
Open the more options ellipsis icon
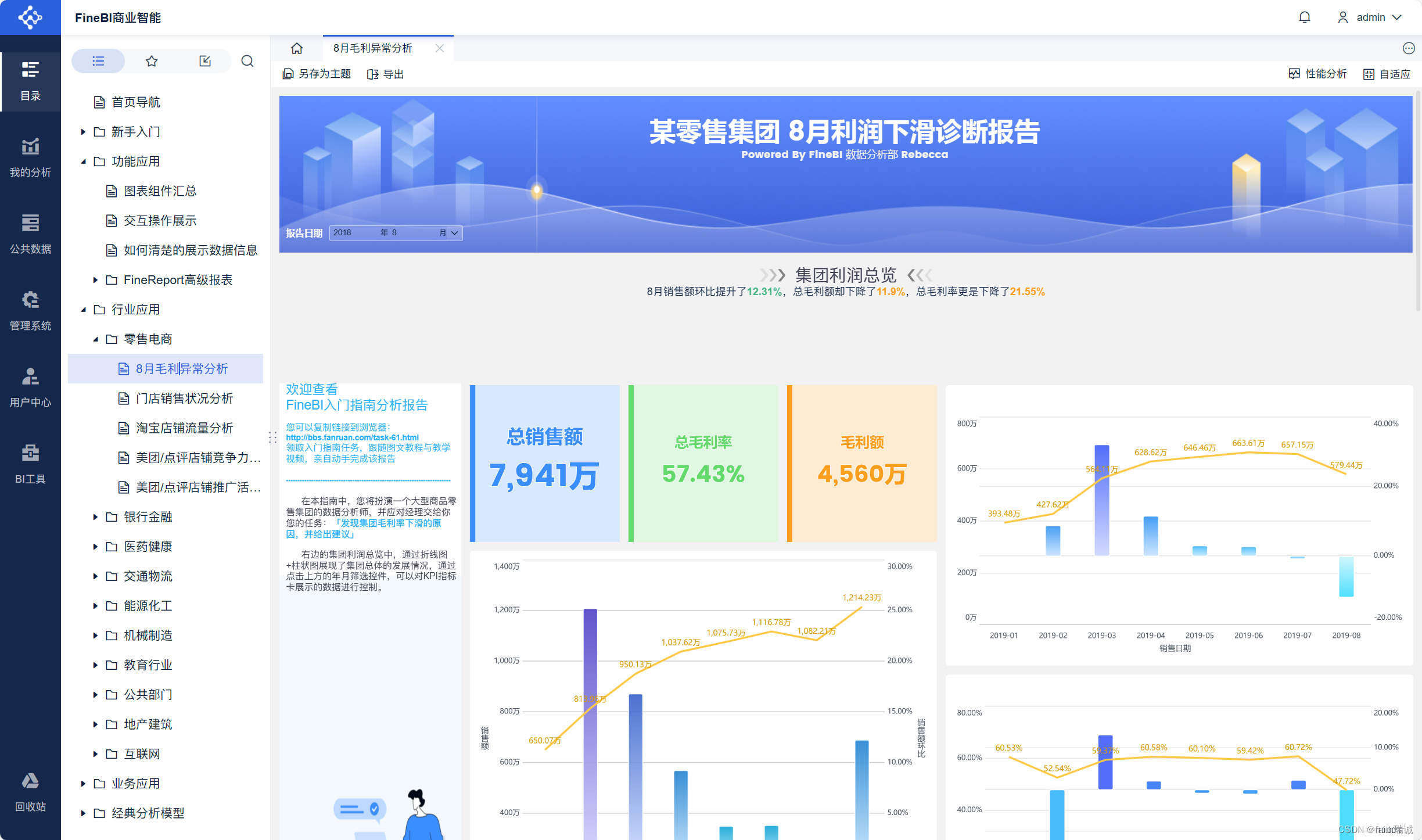1408,48
